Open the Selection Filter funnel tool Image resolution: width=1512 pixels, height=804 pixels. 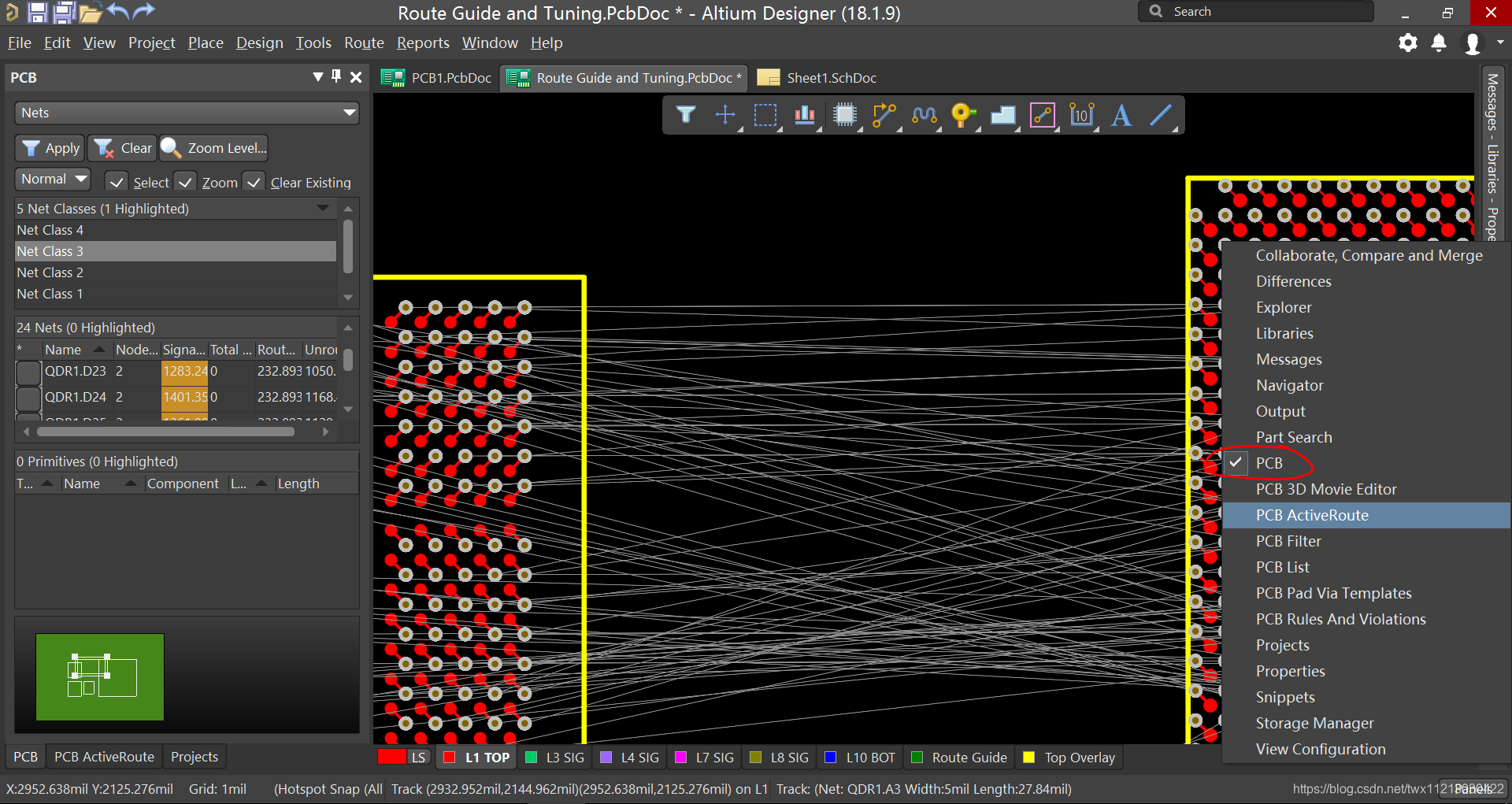click(686, 115)
